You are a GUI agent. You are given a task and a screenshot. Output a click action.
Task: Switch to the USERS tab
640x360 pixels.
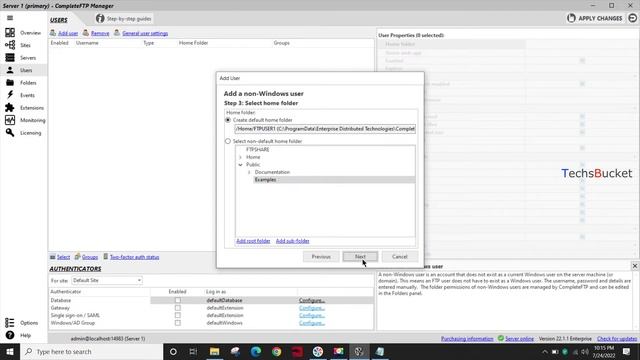(59, 20)
